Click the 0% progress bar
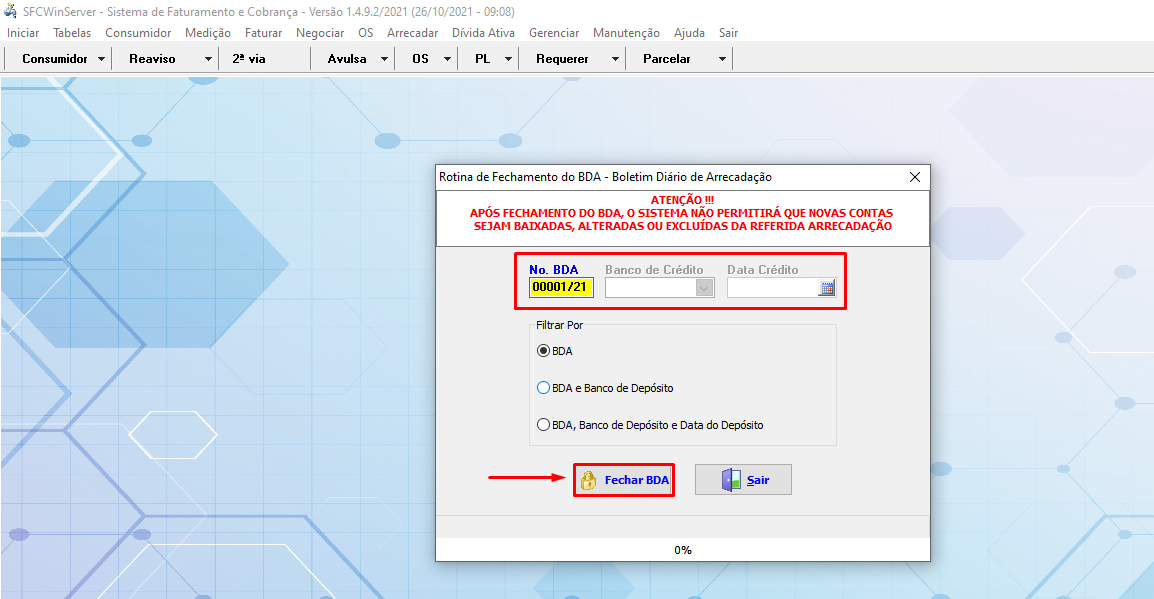This screenshot has height=599, width=1154. pyautogui.click(x=682, y=550)
